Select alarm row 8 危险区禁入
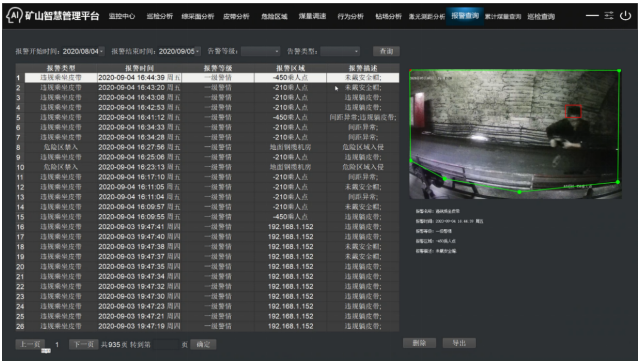 coord(207,147)
